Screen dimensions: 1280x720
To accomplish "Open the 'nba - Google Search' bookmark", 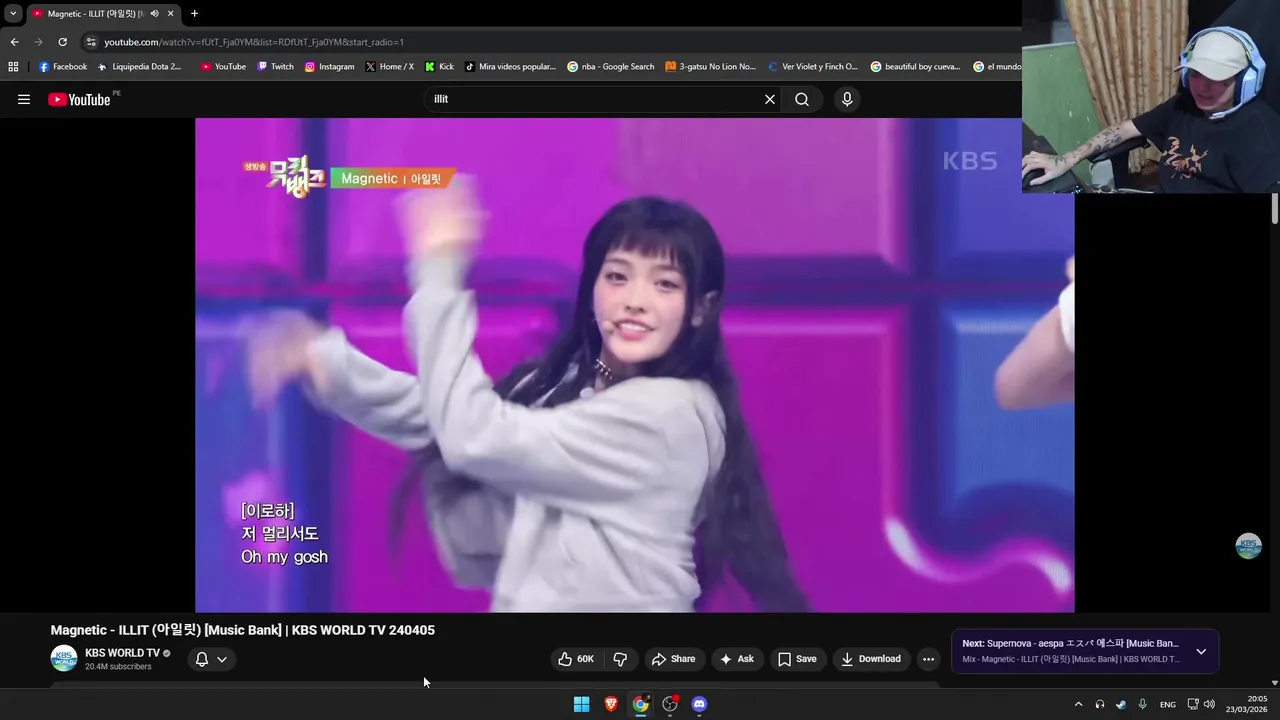I will (x=611, y=67).
